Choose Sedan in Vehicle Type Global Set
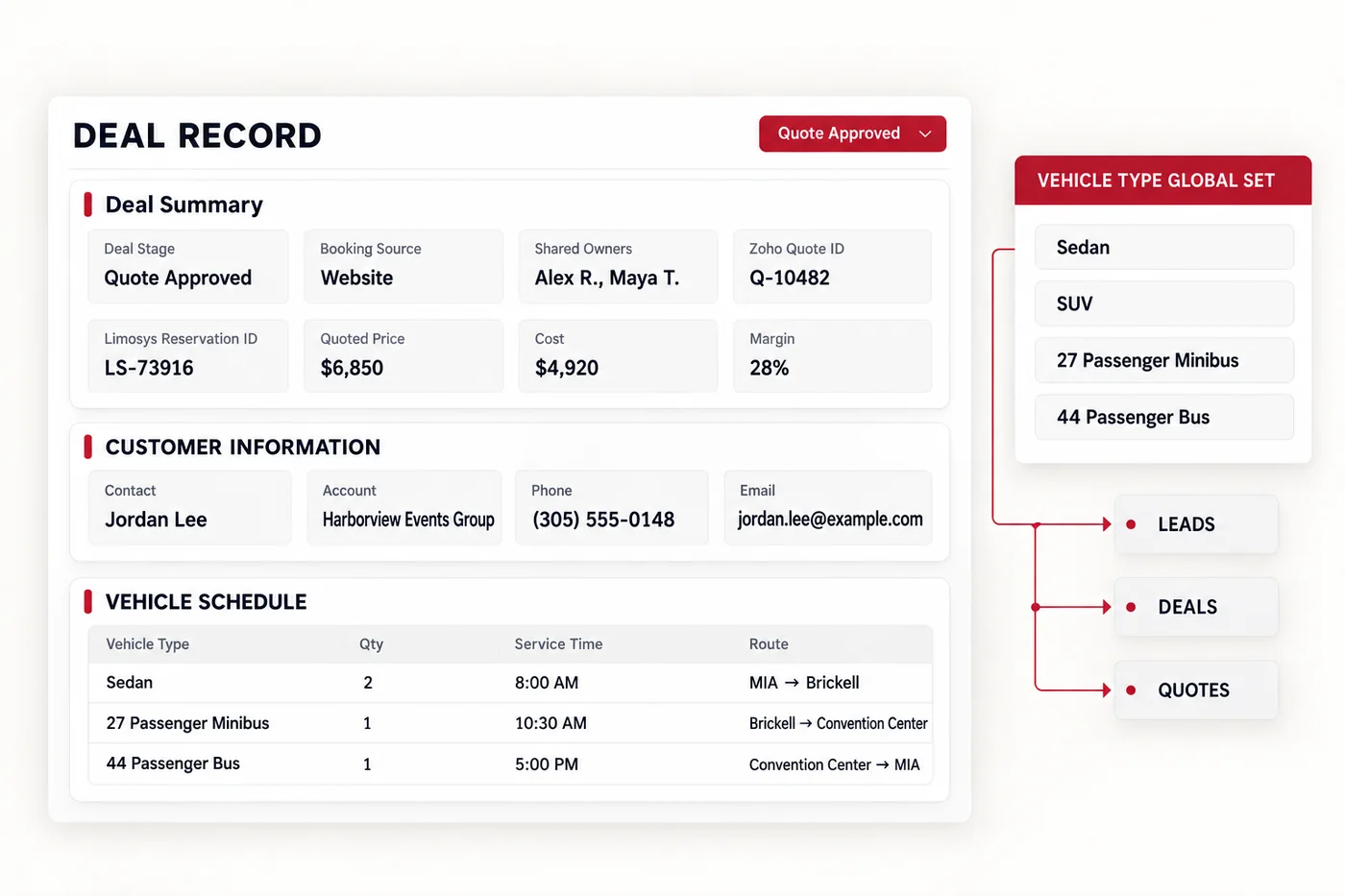This screenshot has height=896, width=1345. pos(1164,247)
